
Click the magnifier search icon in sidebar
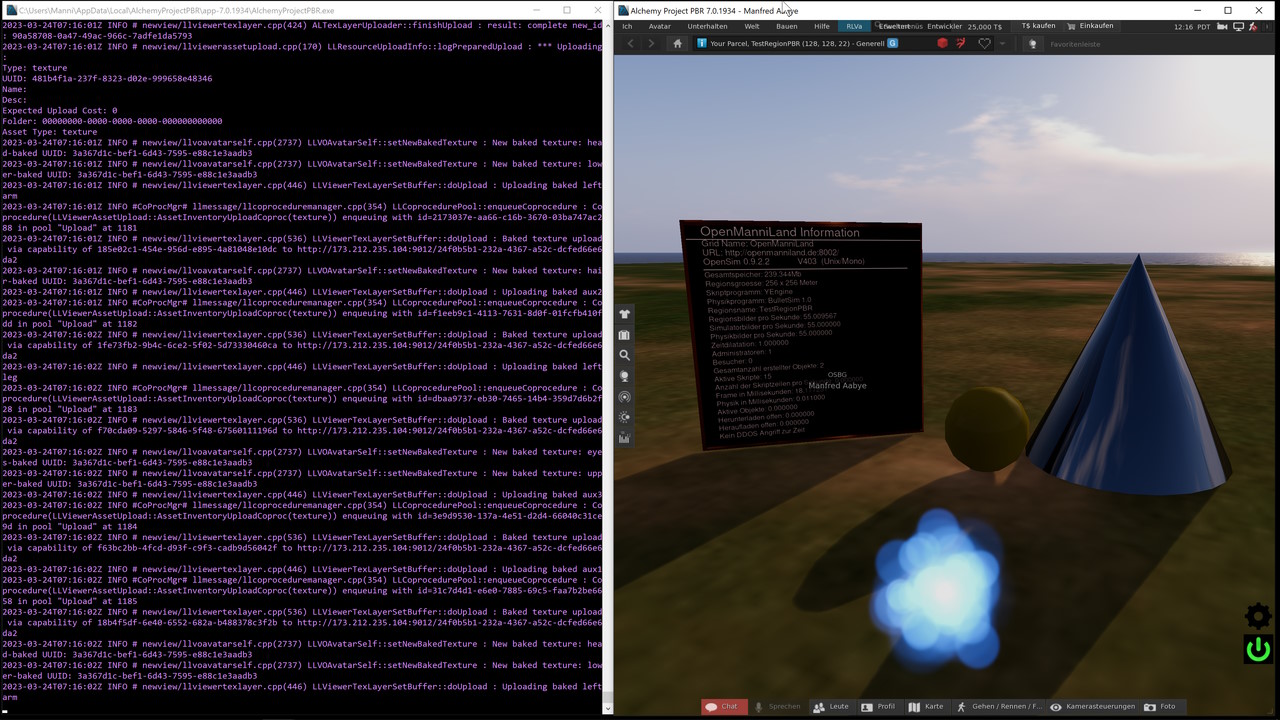625,355
